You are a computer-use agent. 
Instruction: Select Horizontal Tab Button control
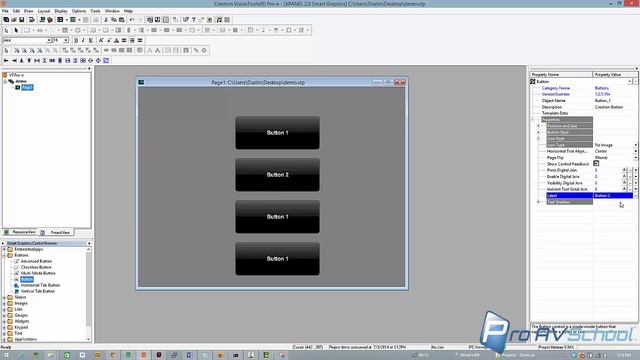[40, 285]
